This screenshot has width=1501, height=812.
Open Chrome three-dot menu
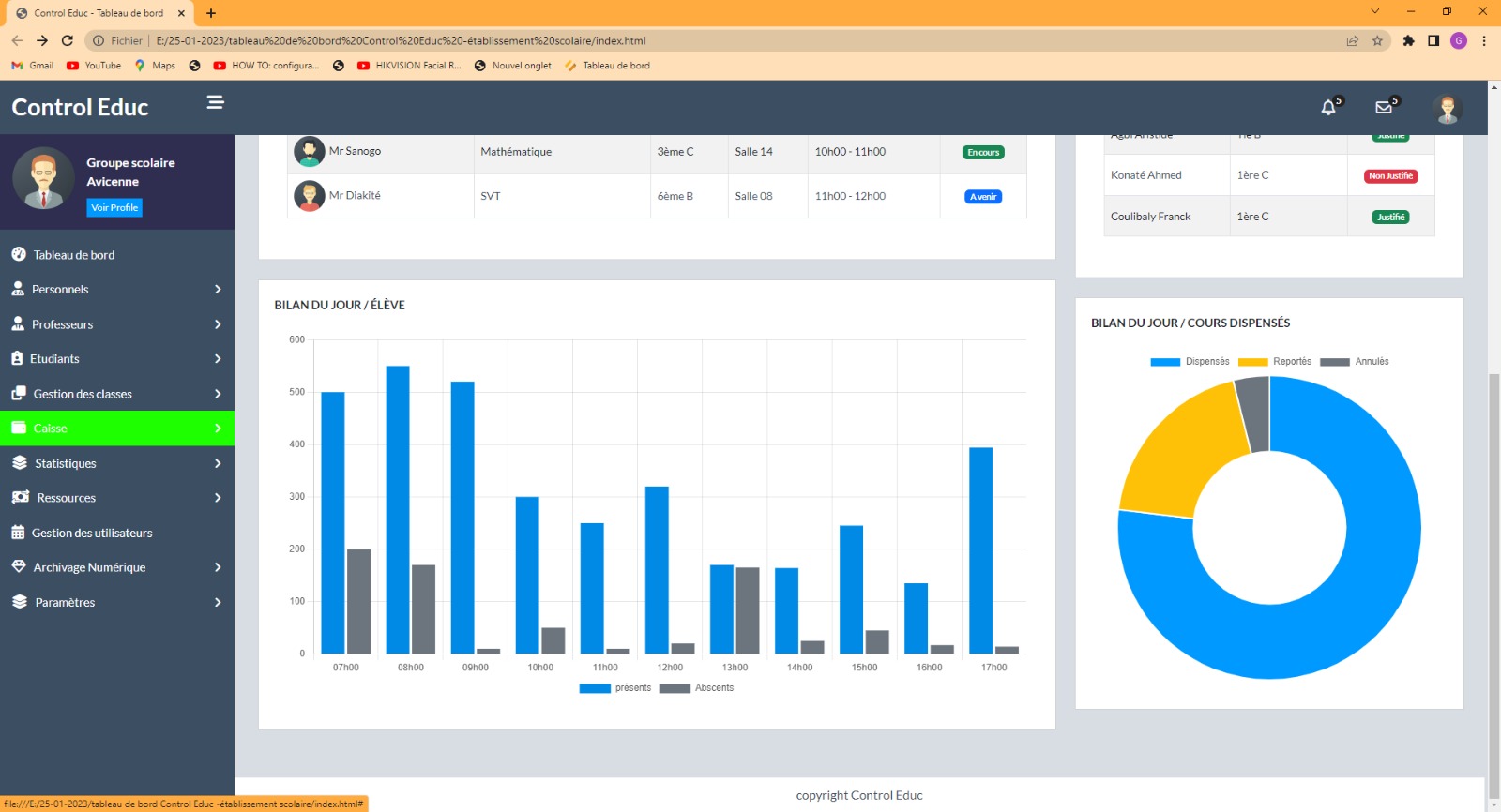(x=1484, y=40)
